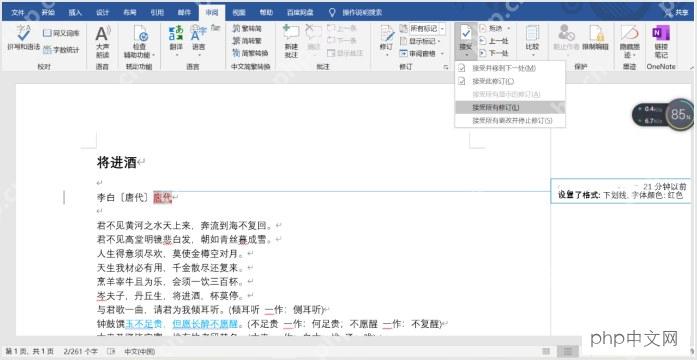Image resolution: width=697 pixels, height=360 pixels.
Task: Choose 接受所有修订(L) from the menu
Action: coord(510,108)
